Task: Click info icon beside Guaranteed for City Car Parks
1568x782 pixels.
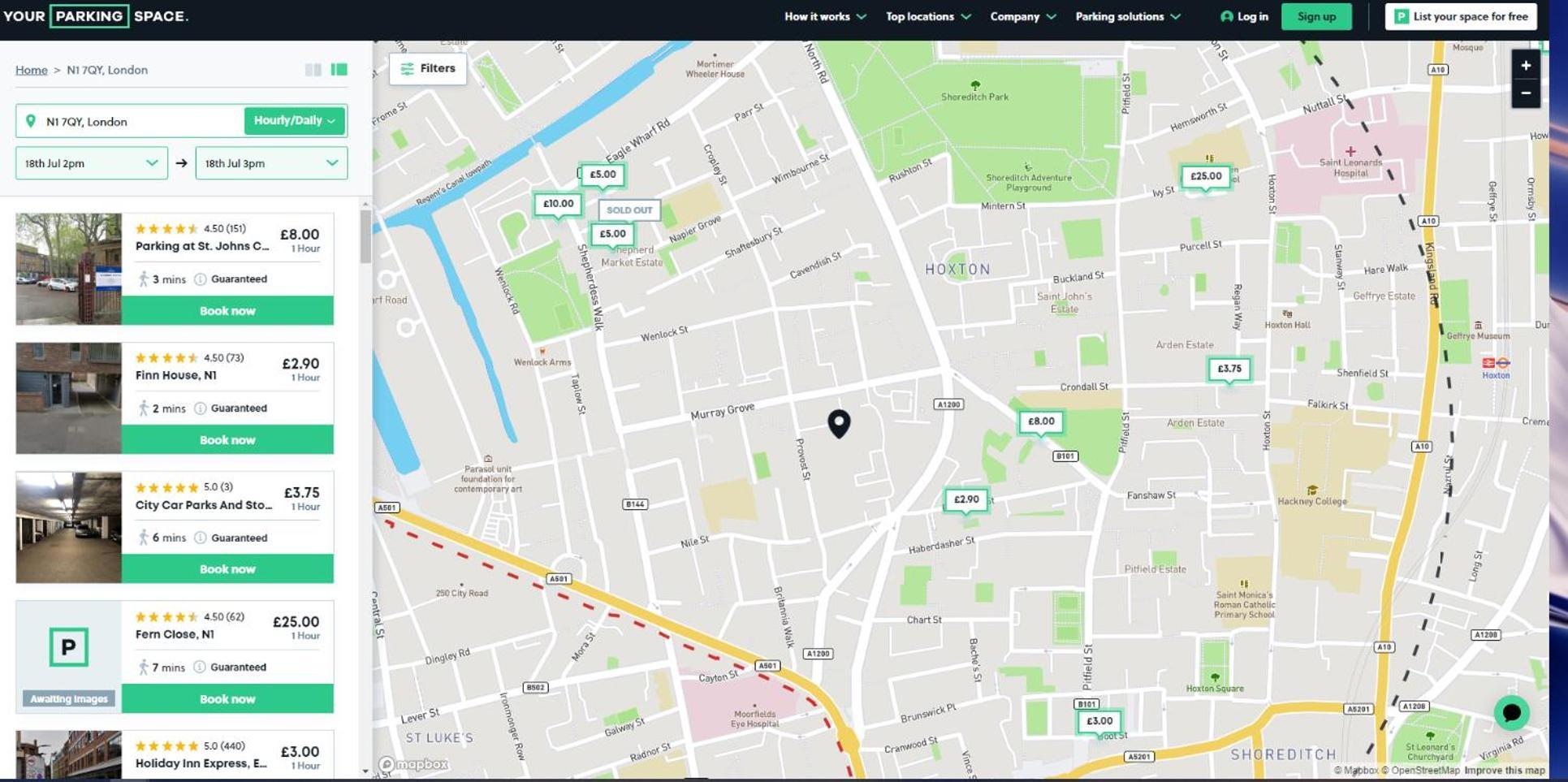Action: (201, 538)
